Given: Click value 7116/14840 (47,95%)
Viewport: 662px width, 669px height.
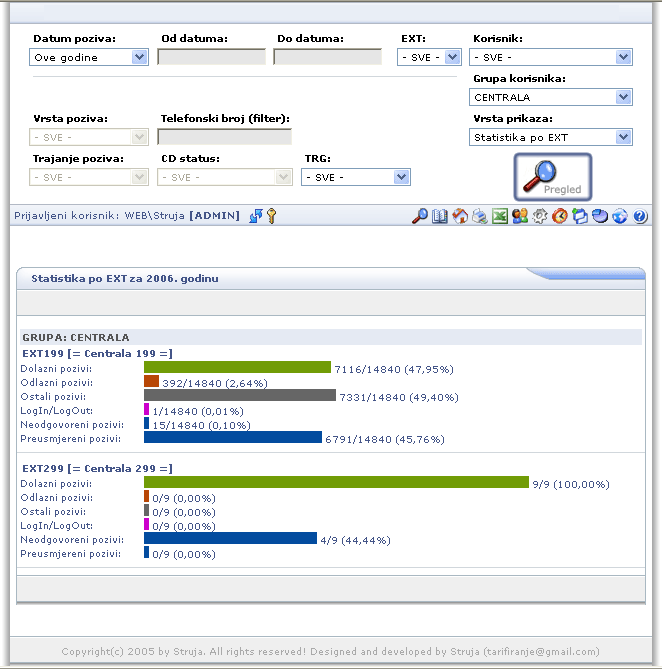Looking at the screenshot, I should [x=394, y=369].
